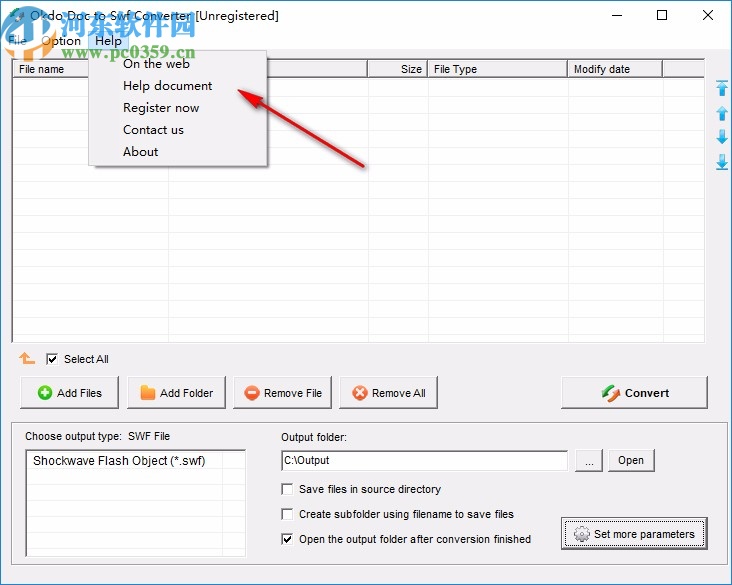Start conversion with the Convert button
The height and width of the screenshot is (585, 732).
[x=634, y=393]
